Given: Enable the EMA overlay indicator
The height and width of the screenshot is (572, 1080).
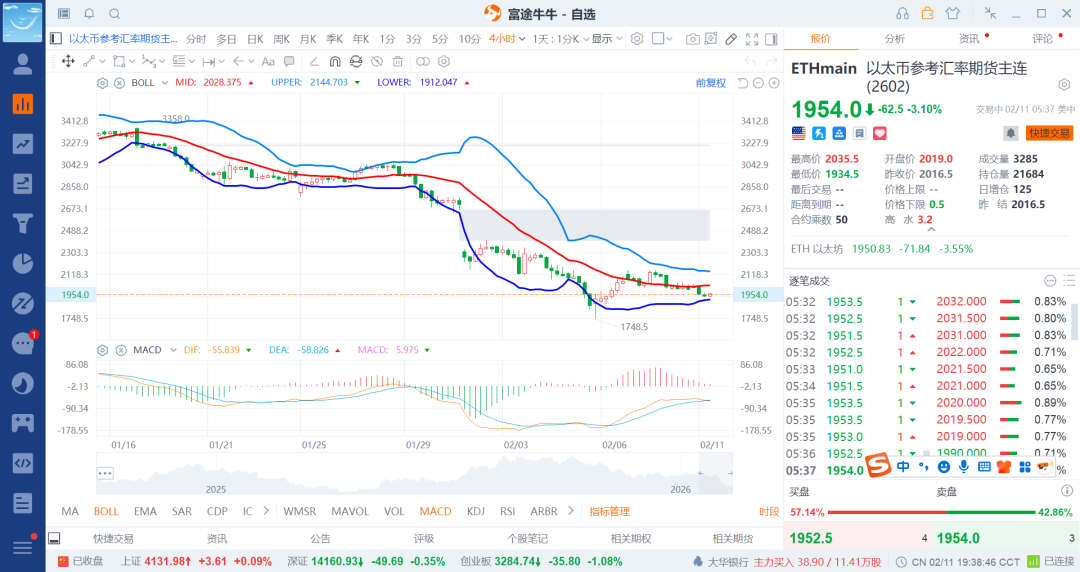Looking at the screenshot, I should pos(145,511).
